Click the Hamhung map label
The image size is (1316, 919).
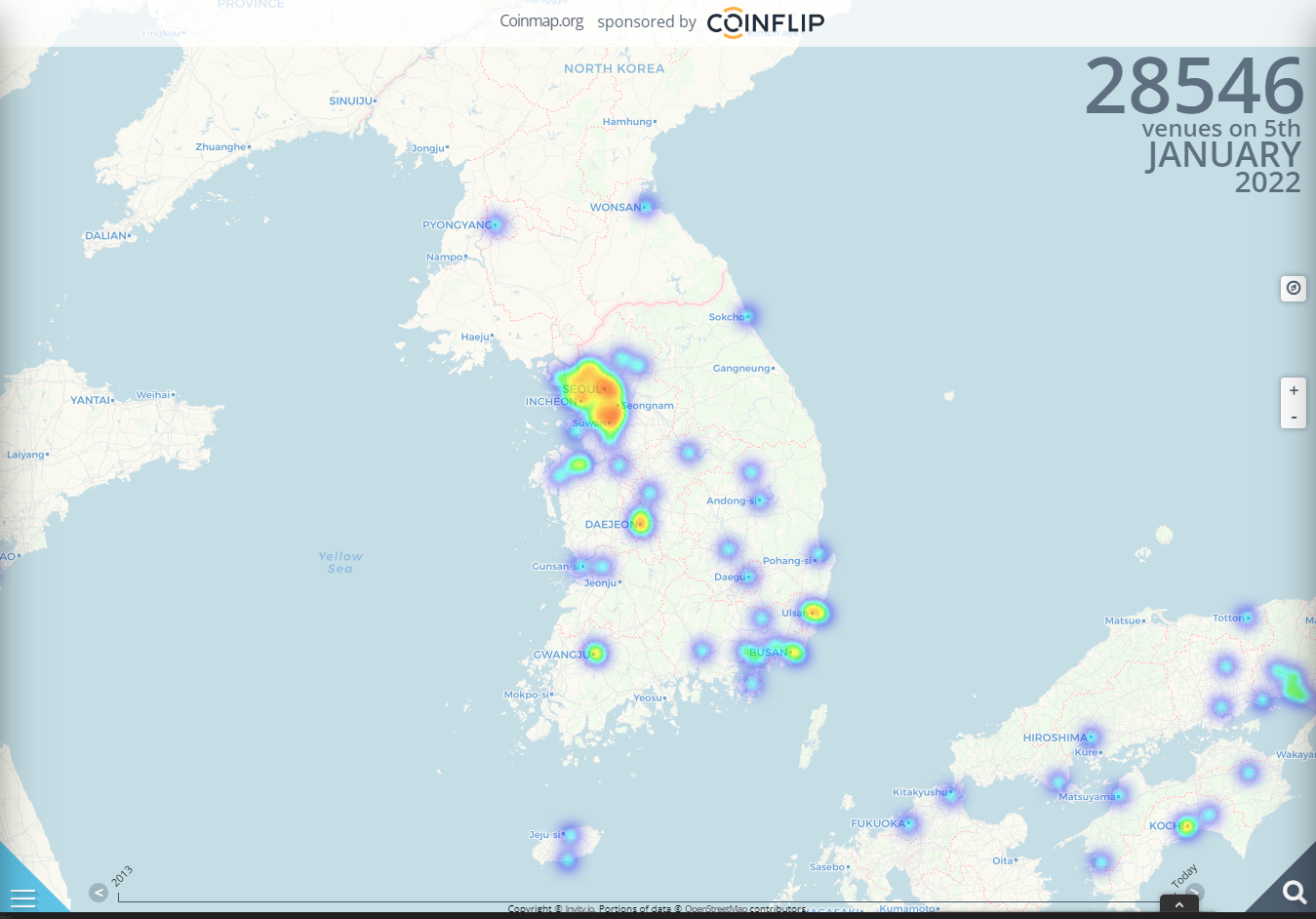626,121
